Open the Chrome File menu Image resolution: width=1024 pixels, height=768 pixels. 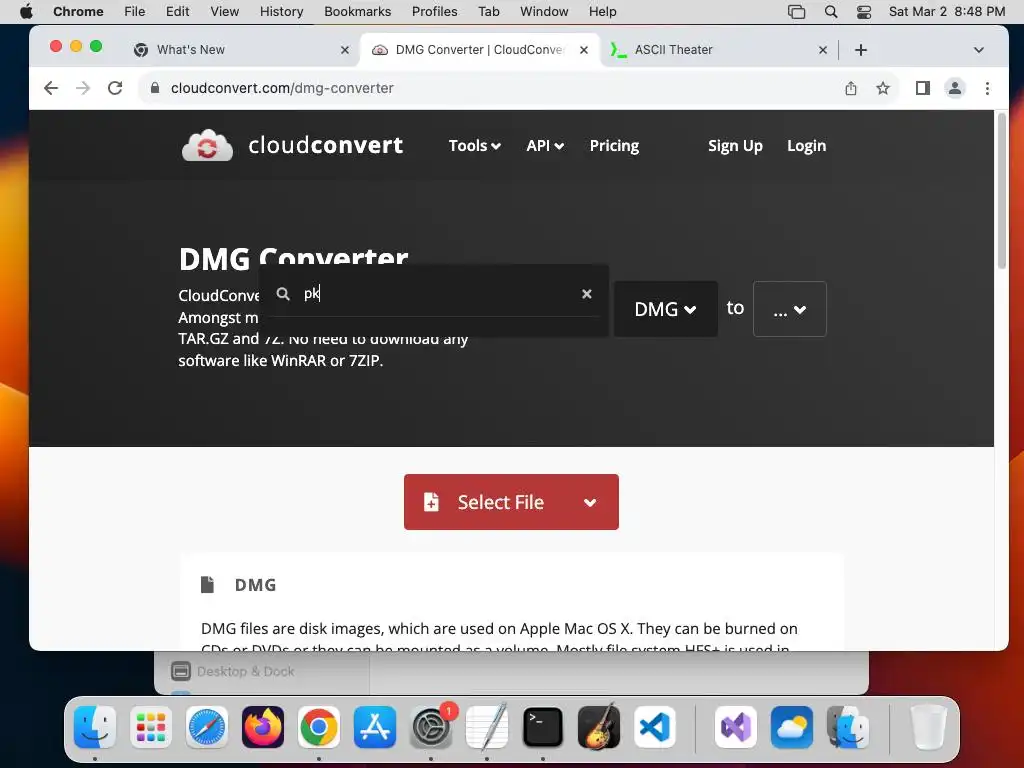(135, 12)
